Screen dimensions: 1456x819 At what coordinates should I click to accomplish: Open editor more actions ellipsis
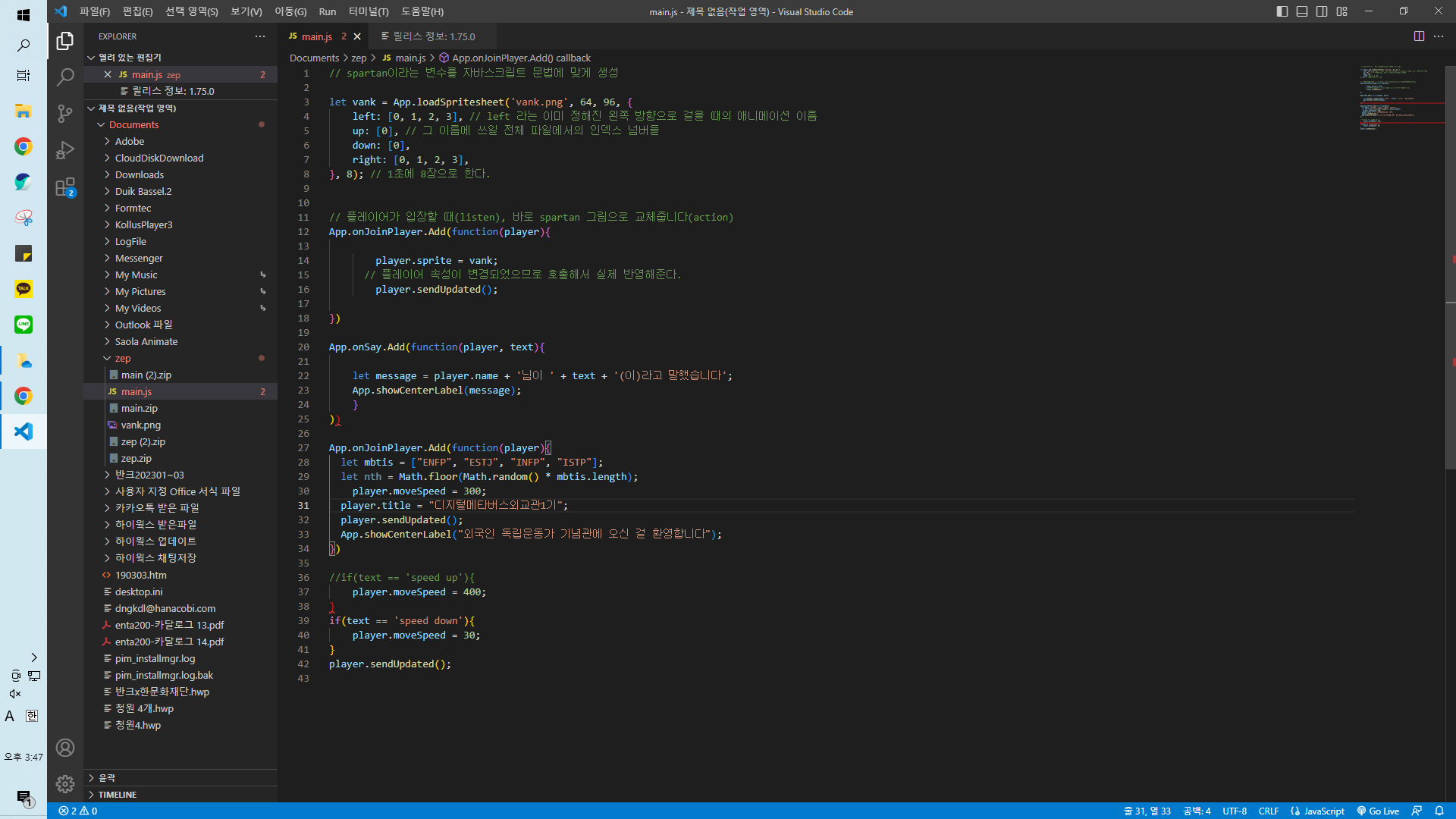pos(1439,36)
